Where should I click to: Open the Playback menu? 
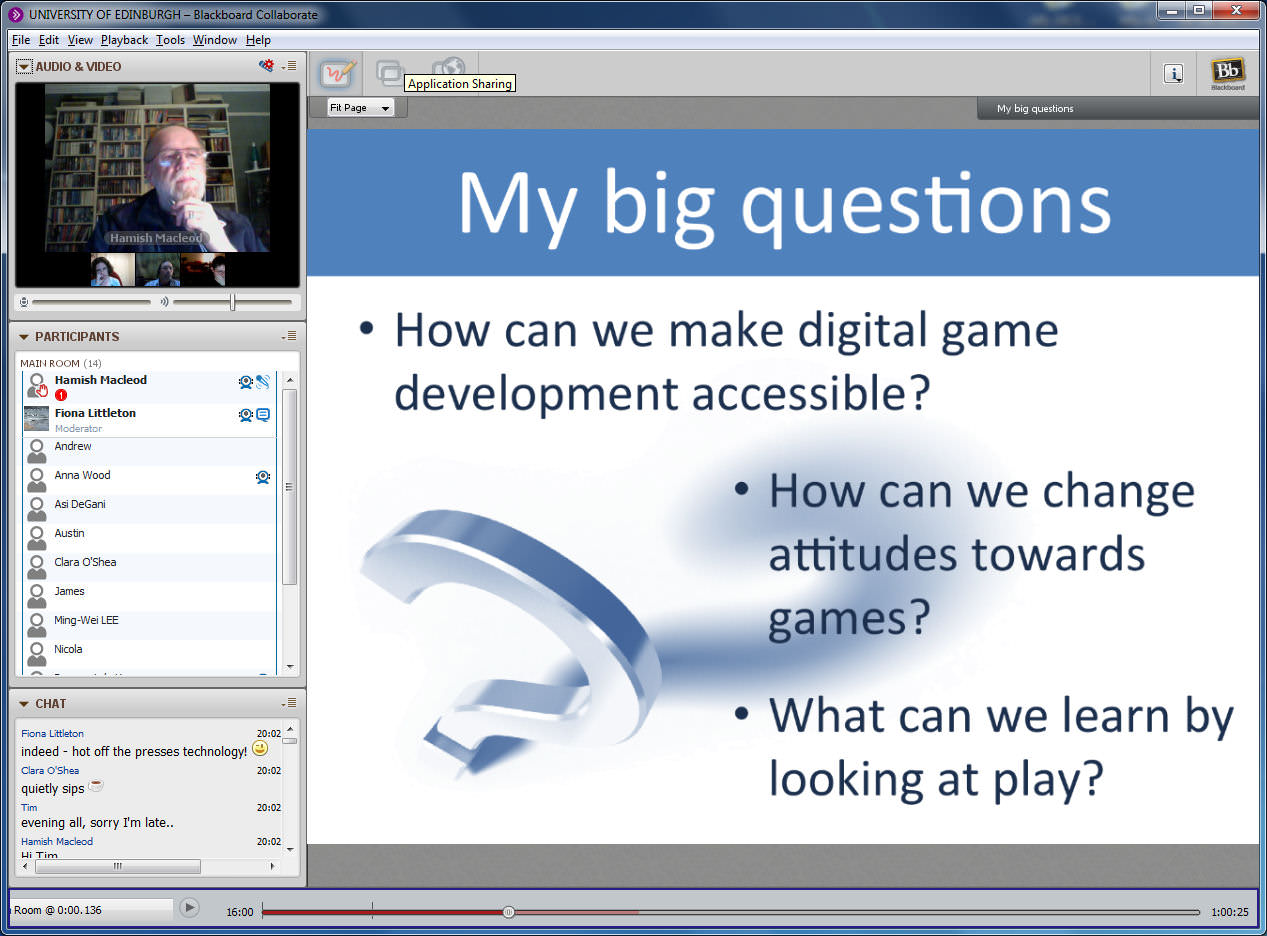(124, 40)
